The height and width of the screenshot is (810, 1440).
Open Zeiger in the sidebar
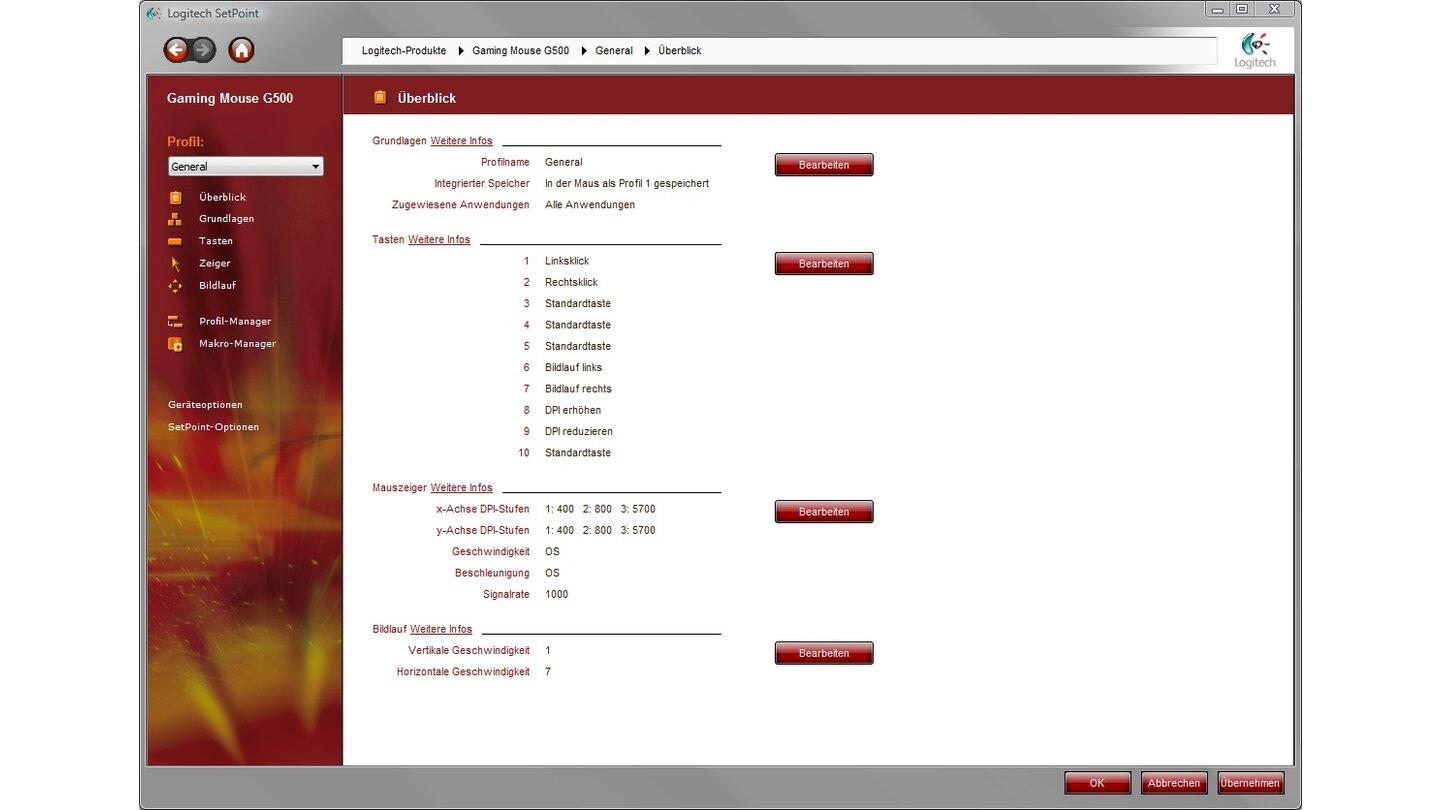[215, 263]
